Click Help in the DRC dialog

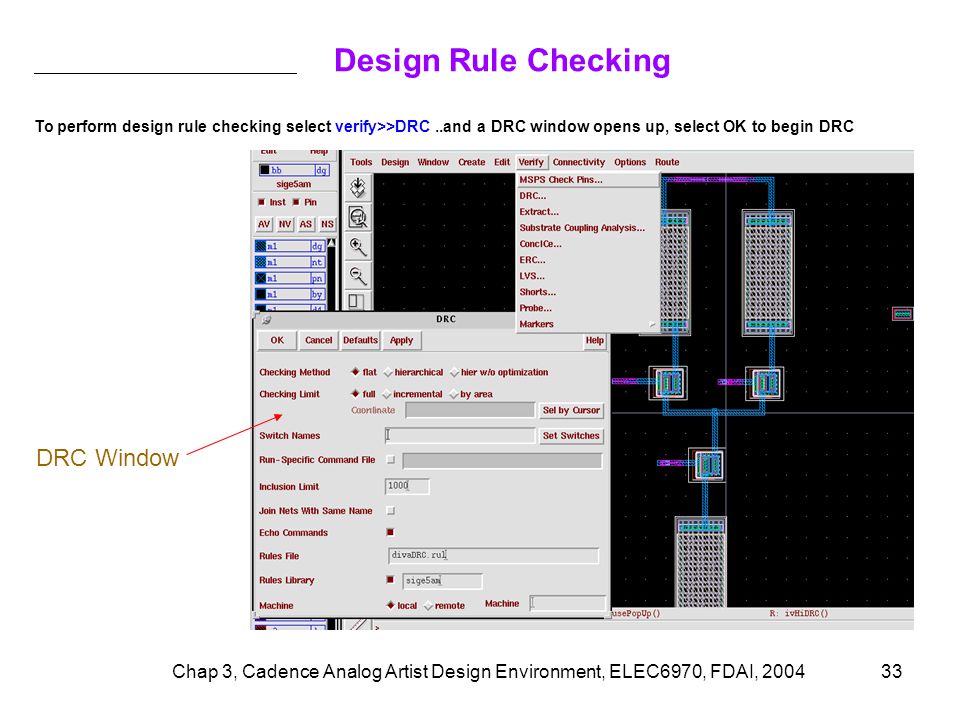pyautogui.click(x=594, y=340)
